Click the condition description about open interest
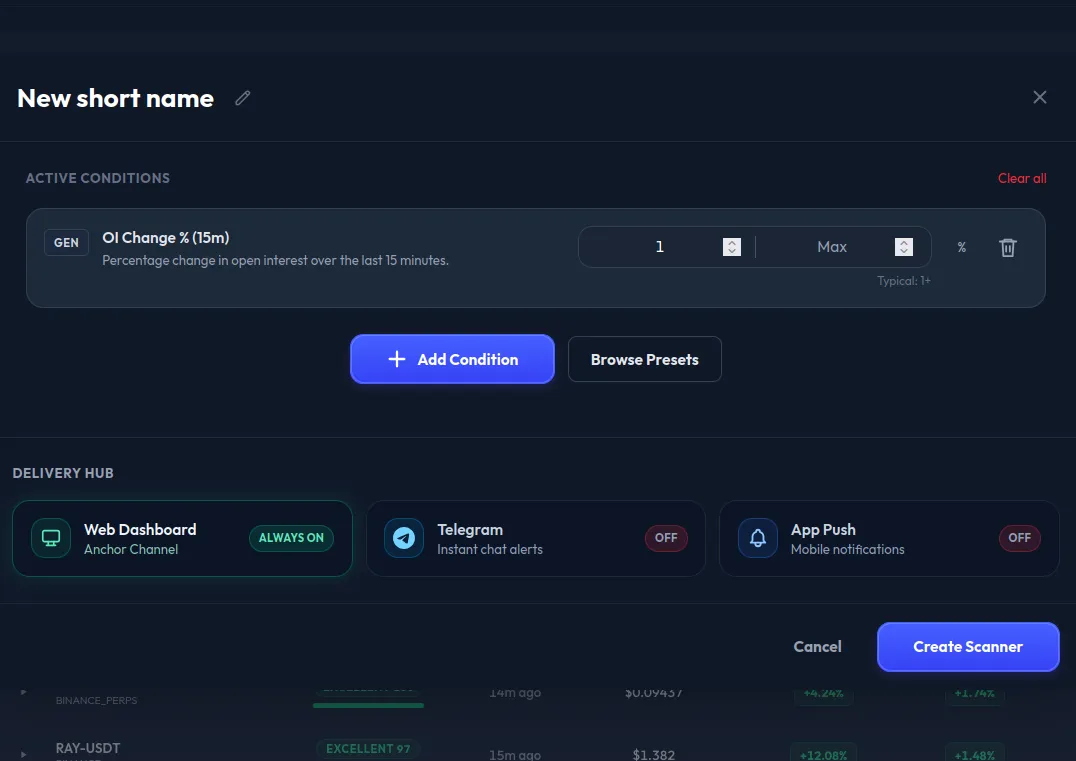This screenshot has width=1076, height=761. pos(275,260)
